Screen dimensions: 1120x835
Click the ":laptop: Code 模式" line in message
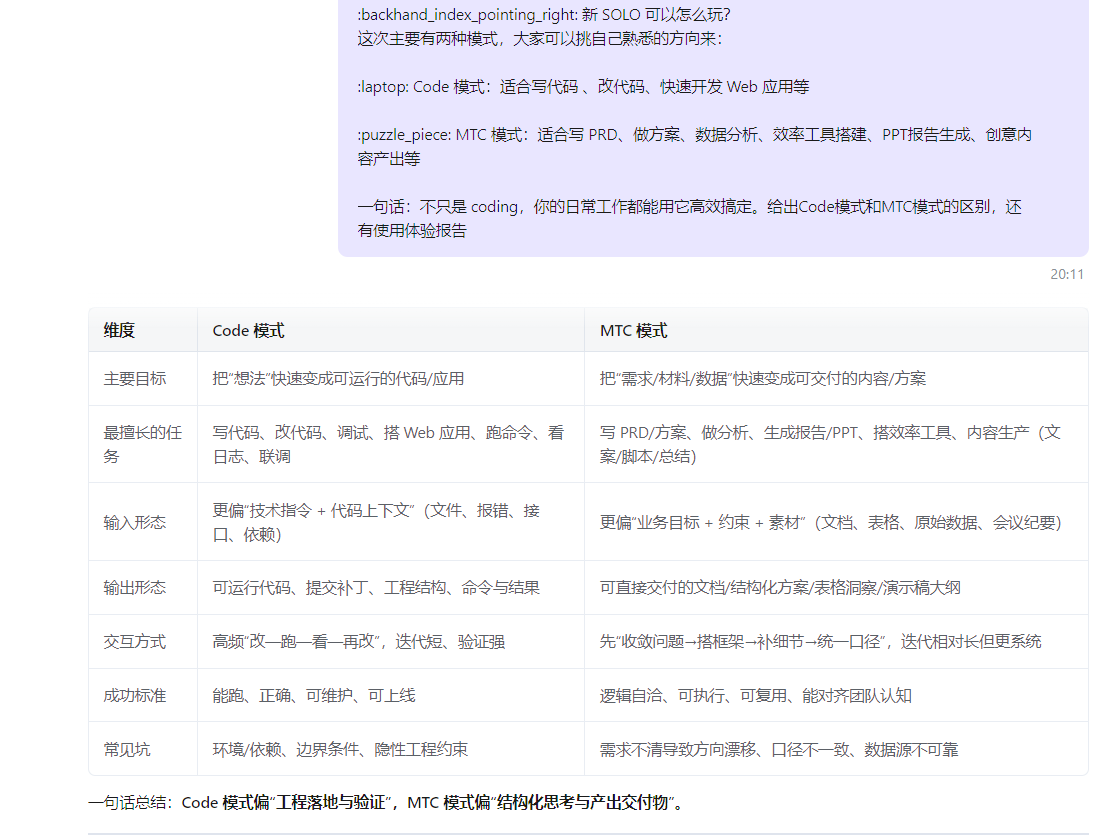tap(583, 87)
